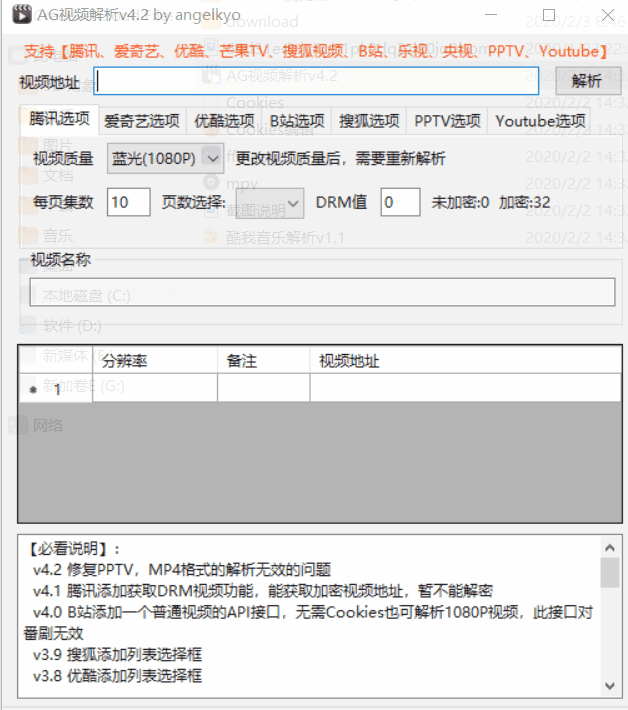The image size is (628, 710).
Task: Click the DRM值 input field
Action: 400,202
